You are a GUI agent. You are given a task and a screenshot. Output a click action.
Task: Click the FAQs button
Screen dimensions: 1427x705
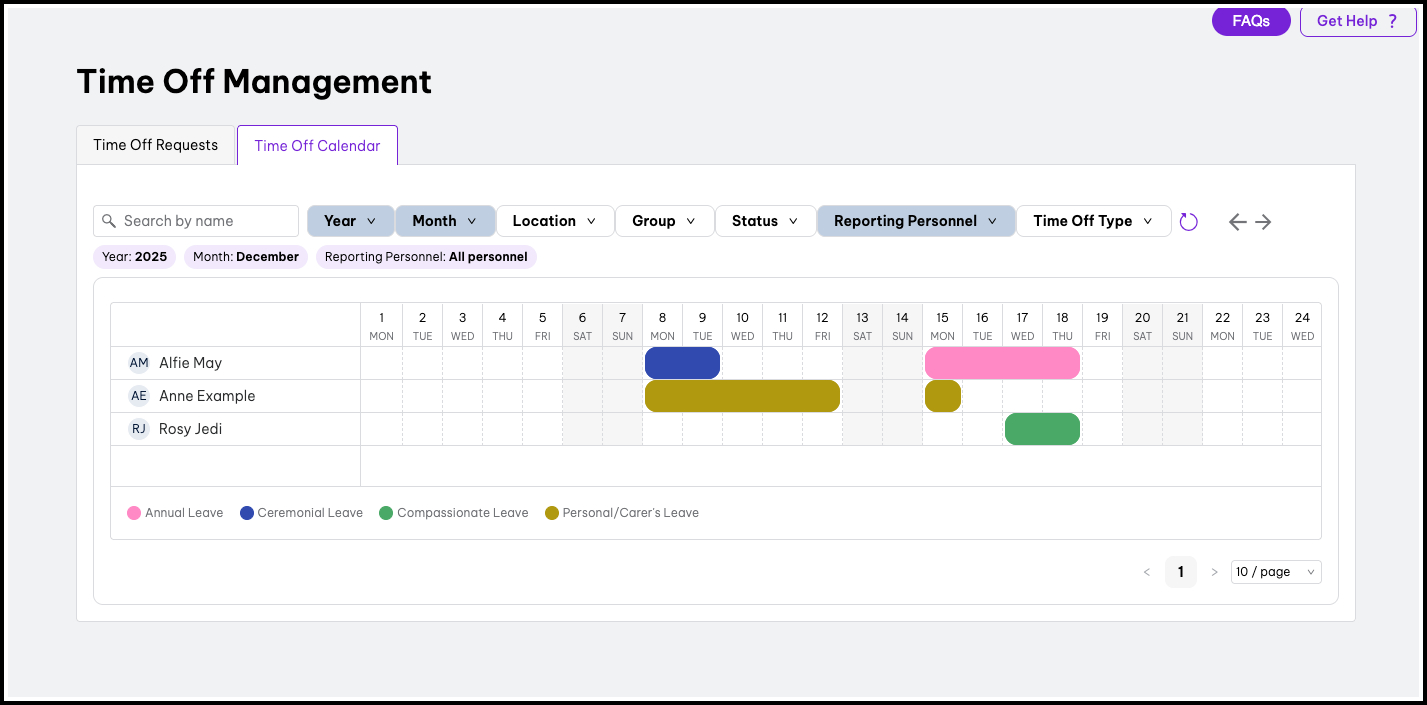(1251, 21)
